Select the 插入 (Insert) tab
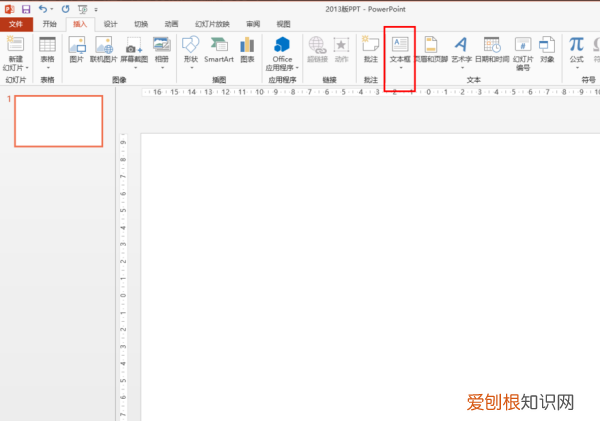 80,24
